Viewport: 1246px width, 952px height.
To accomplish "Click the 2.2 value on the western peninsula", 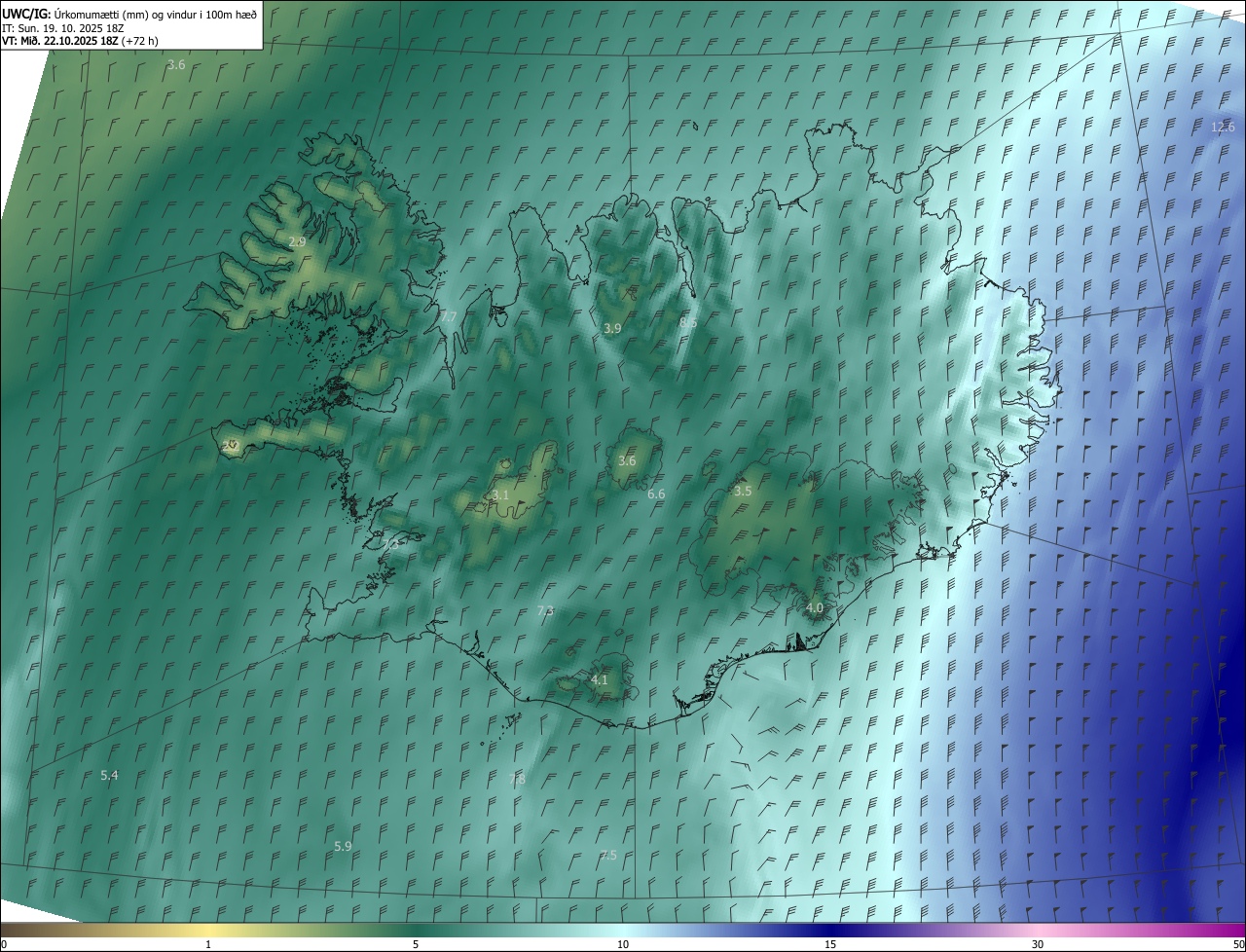I will [231, 446].
